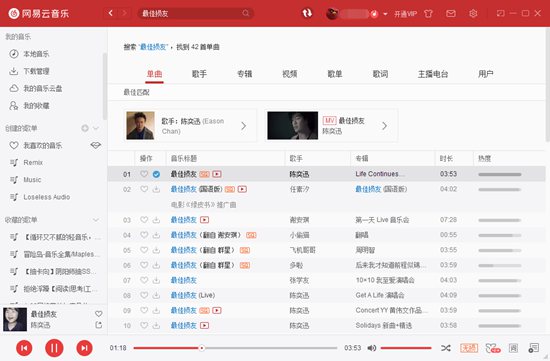The image size is (550, 361).
Task: Open the settings gear icon
Action: point(473,14)
